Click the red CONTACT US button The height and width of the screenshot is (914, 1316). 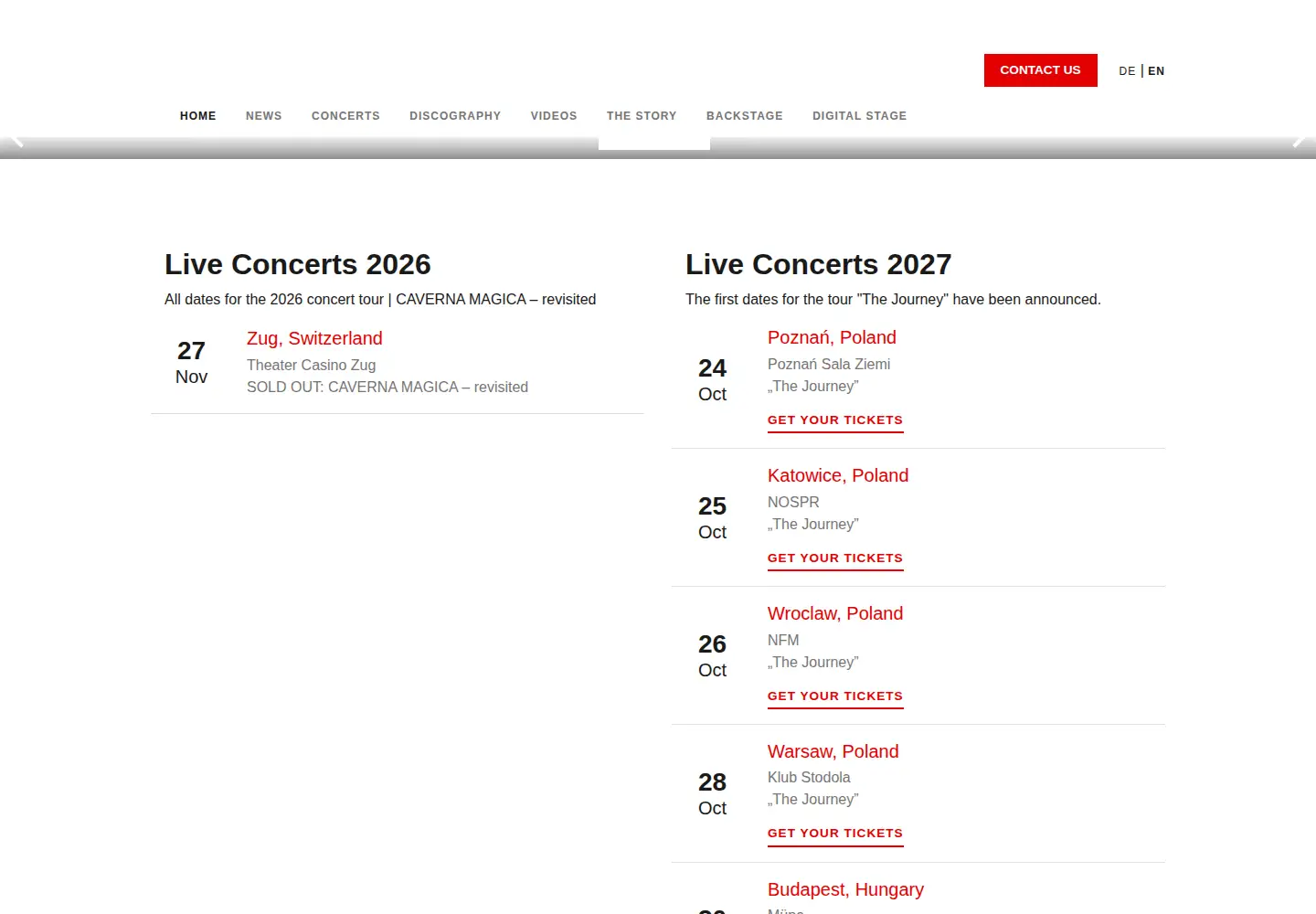click(1040, 70)
